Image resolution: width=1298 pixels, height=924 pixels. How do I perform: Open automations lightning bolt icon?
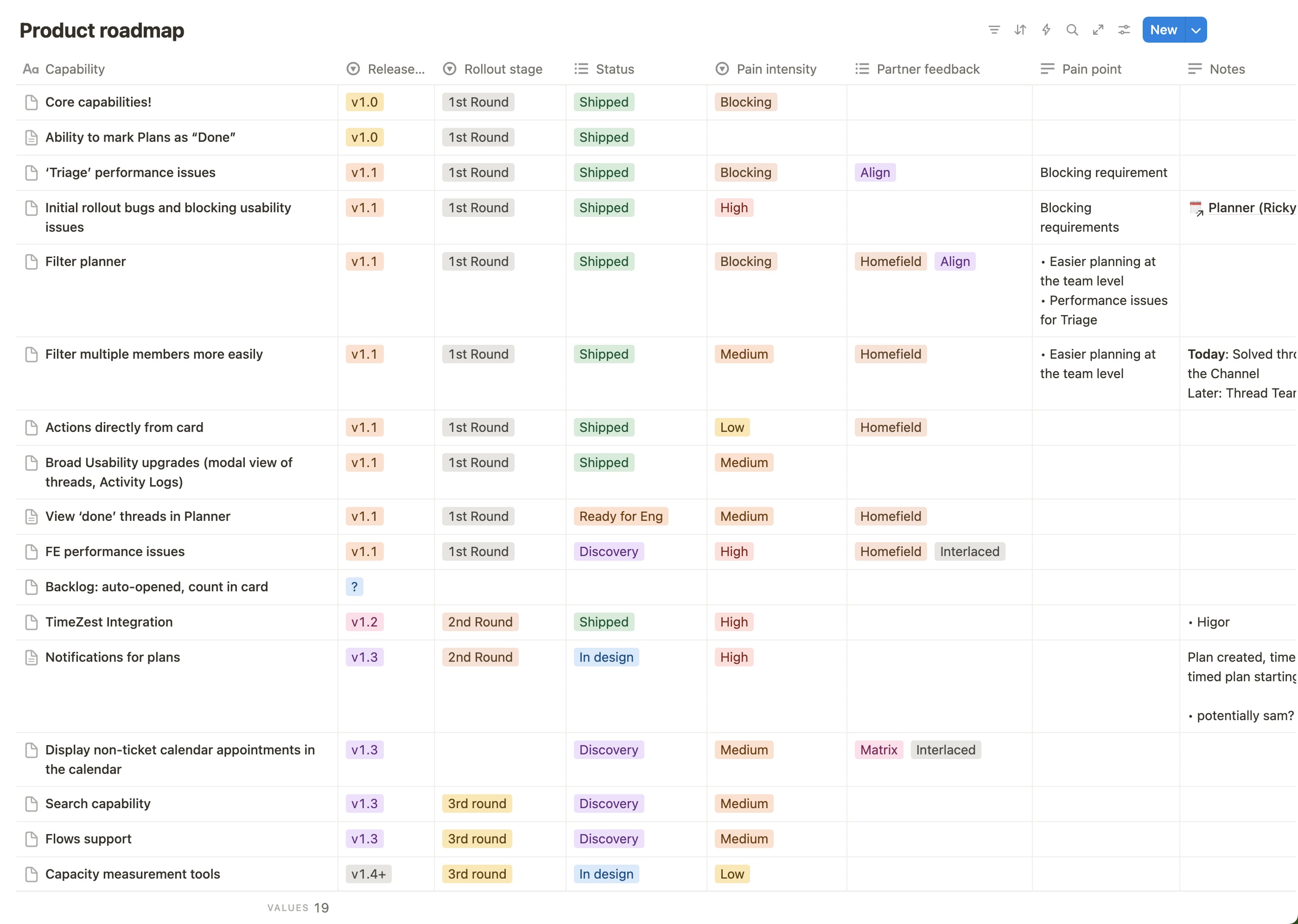point(1046,30)
